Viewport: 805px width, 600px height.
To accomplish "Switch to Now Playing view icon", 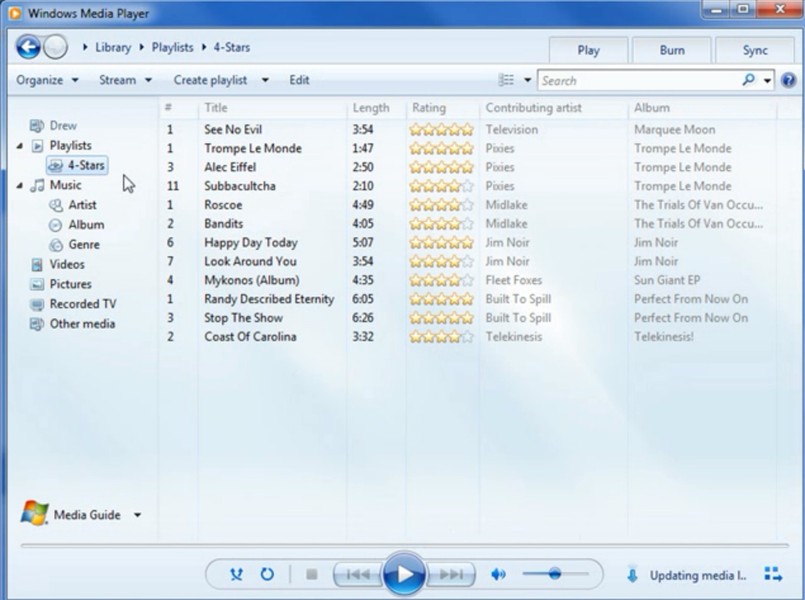I will (x=773, y=574).
